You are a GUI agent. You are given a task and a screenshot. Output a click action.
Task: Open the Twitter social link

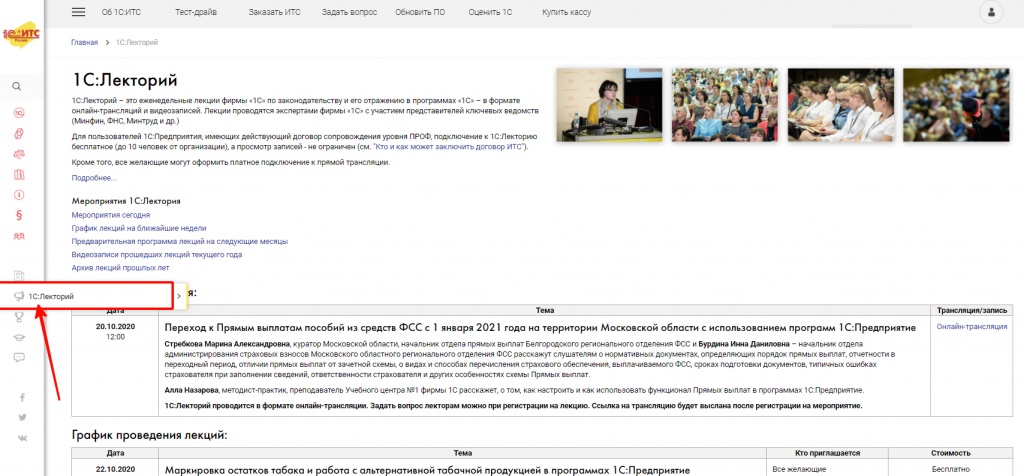click(22, 417)
